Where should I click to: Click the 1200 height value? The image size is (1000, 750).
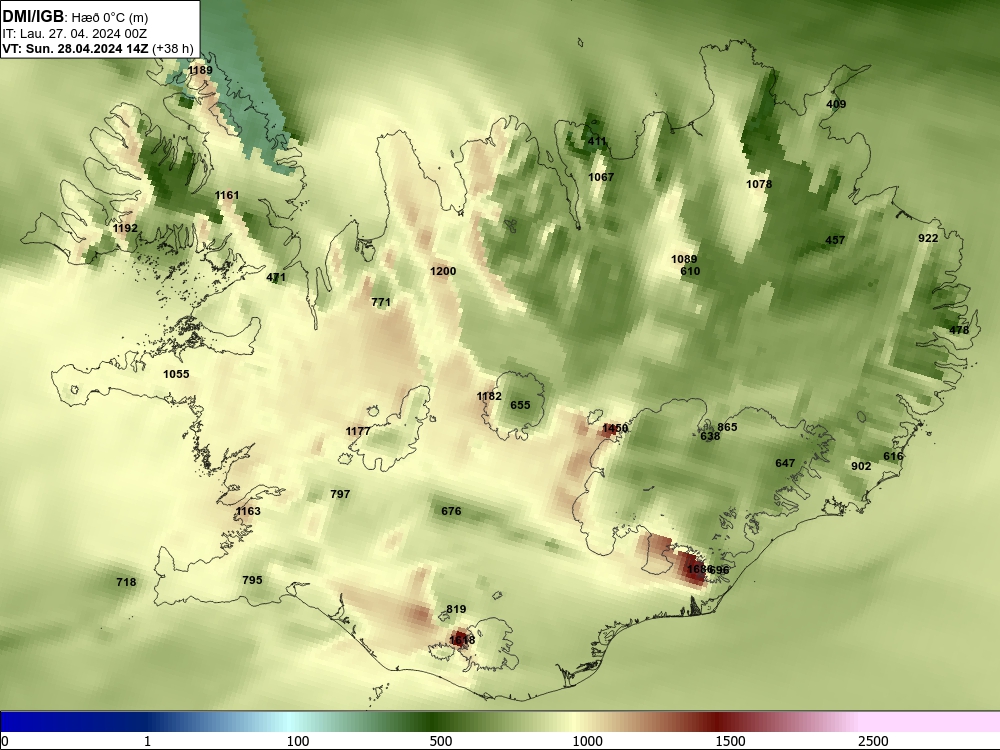pyautogui.click(x=443, y=272)
